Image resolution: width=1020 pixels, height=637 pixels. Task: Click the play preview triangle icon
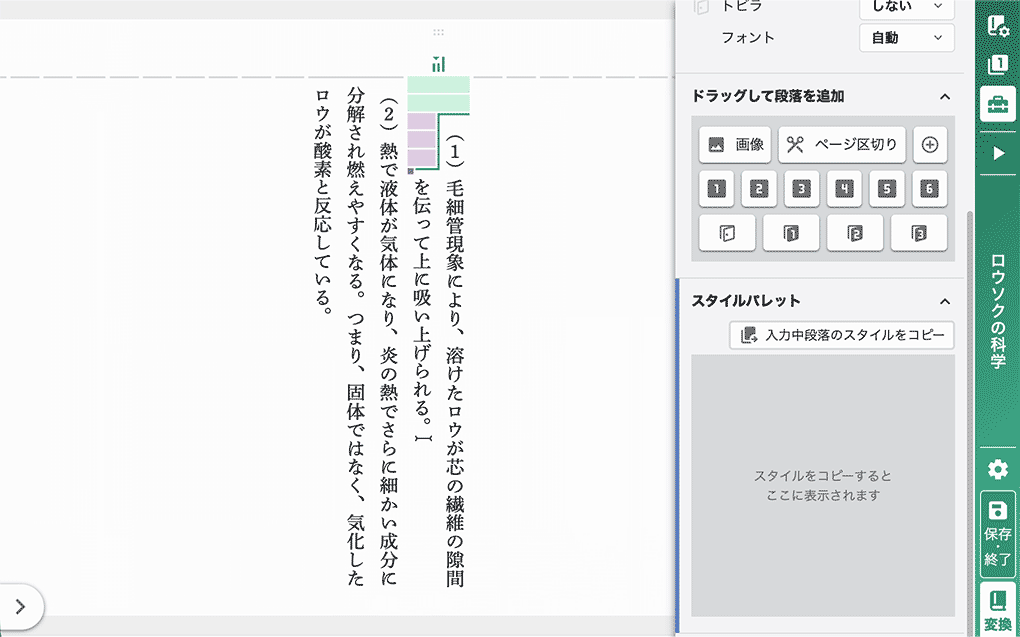click(999, 154)
